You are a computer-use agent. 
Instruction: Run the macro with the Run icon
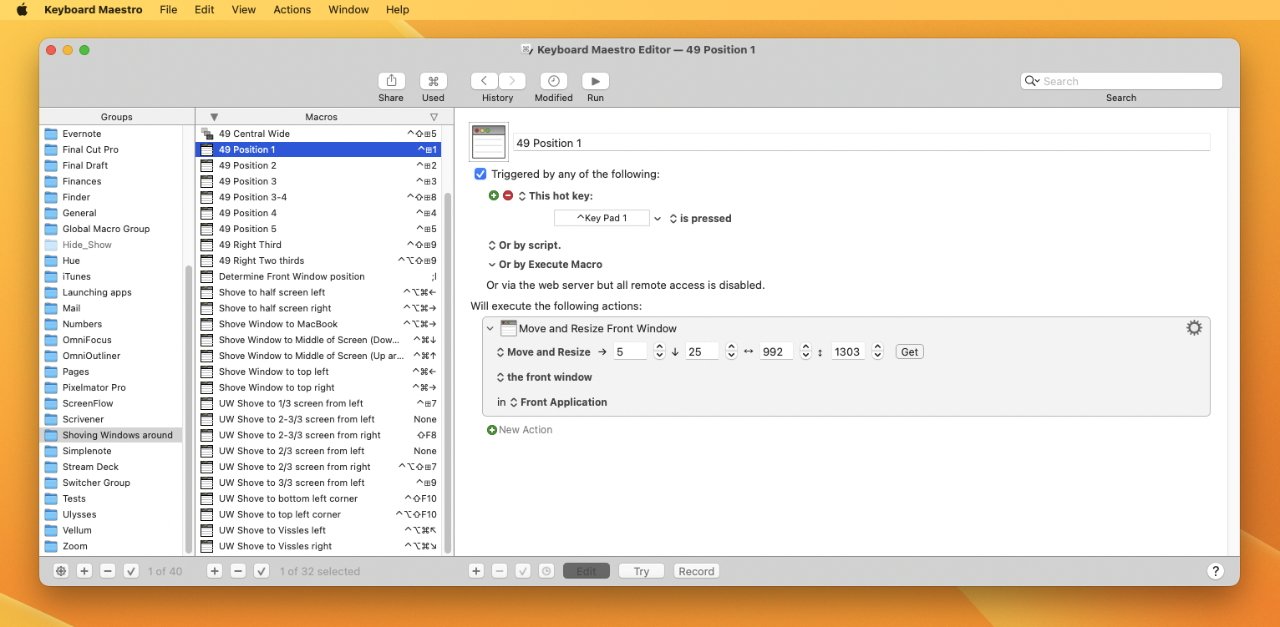tap(595, 81)
